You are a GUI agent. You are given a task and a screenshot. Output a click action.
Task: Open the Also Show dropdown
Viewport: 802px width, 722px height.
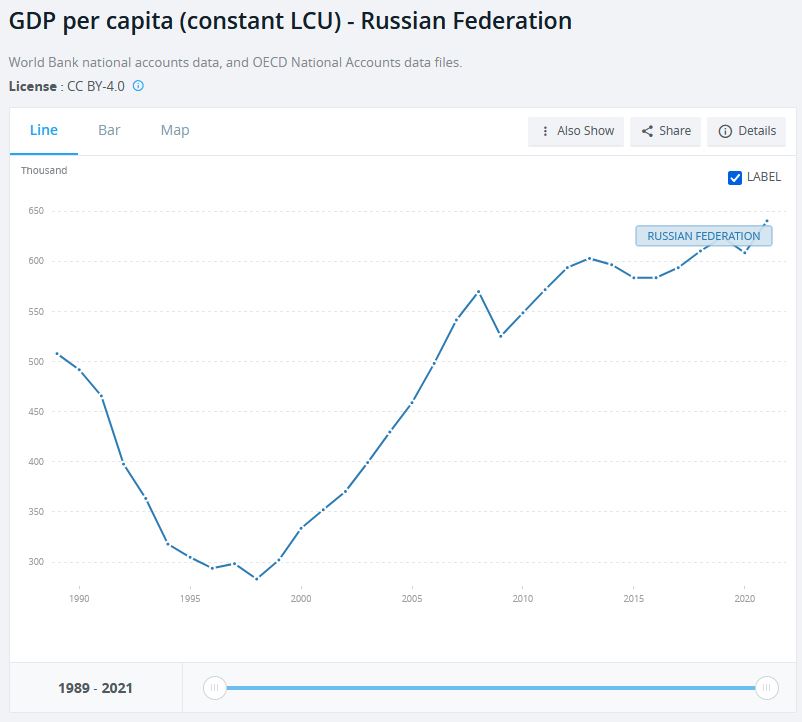(576, 131)
